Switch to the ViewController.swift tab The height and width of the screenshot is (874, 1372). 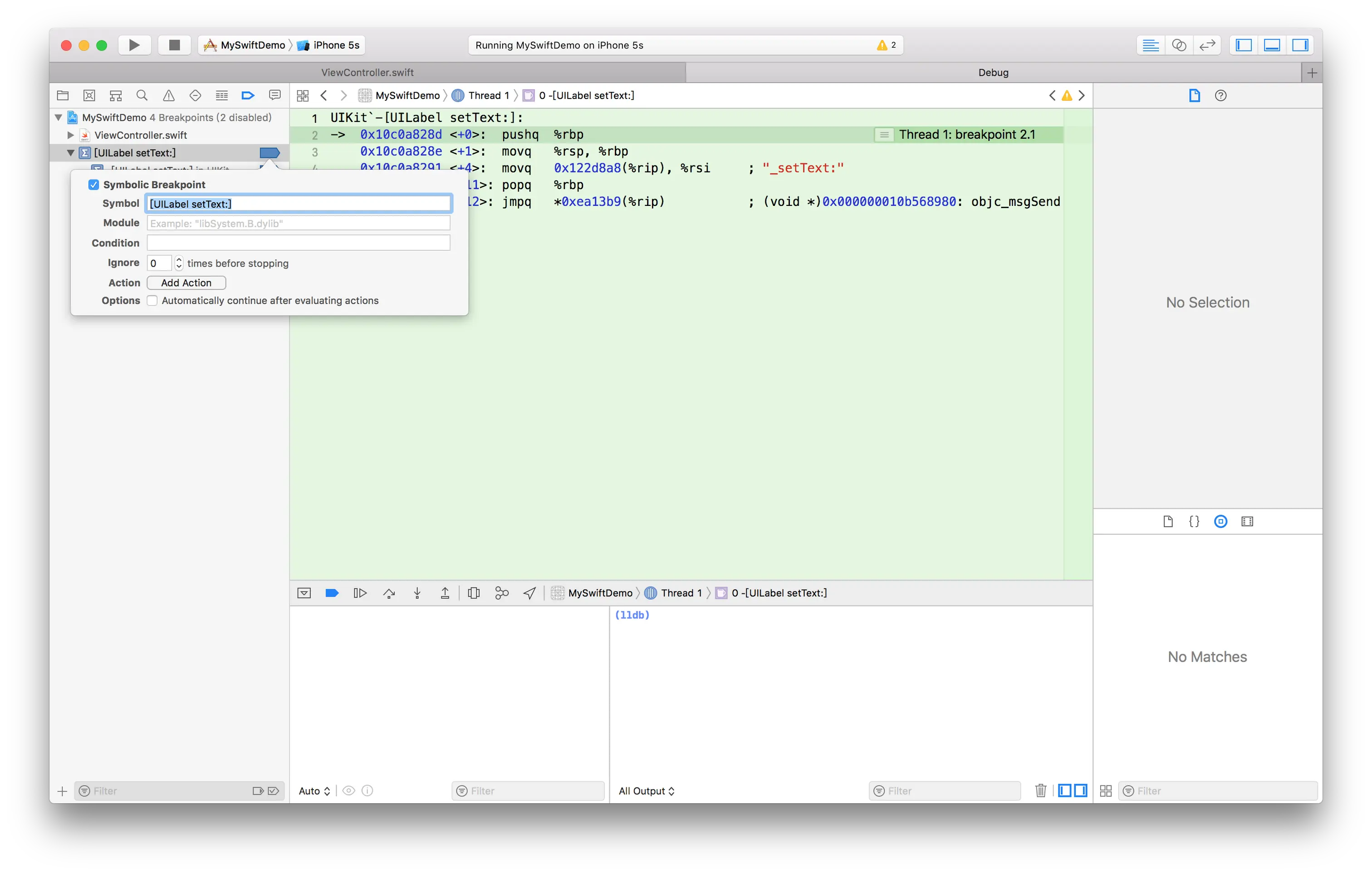pos(367,73)
